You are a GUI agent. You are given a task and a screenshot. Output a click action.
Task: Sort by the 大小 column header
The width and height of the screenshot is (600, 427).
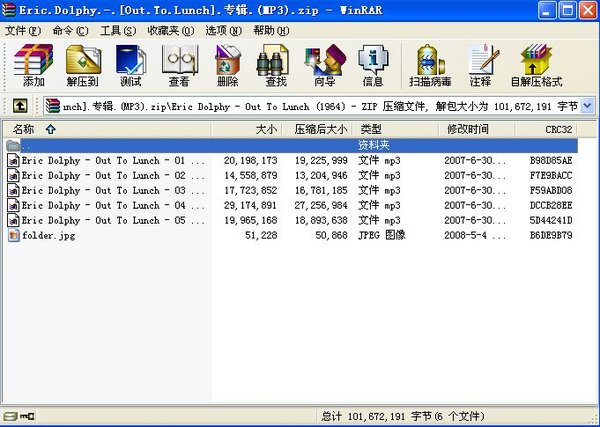pos(246,129)
